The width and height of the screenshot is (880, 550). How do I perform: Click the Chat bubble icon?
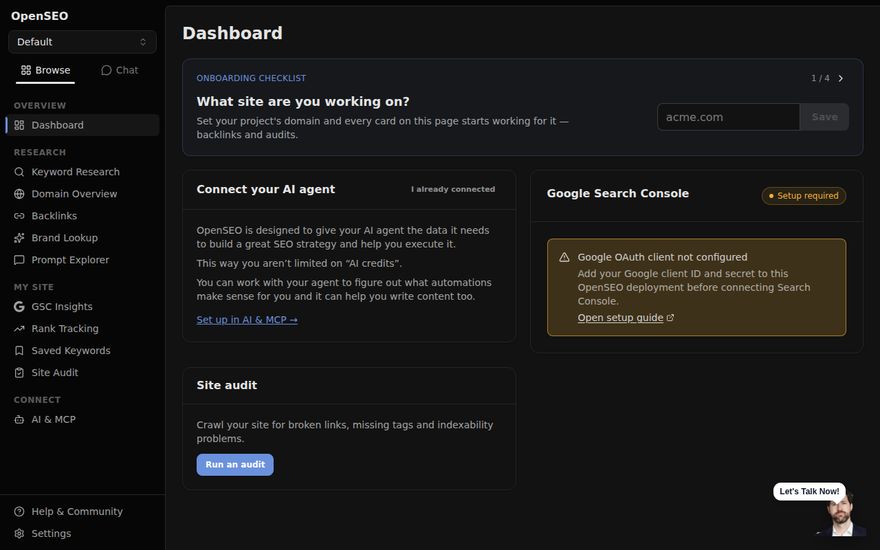click(106, 70)
